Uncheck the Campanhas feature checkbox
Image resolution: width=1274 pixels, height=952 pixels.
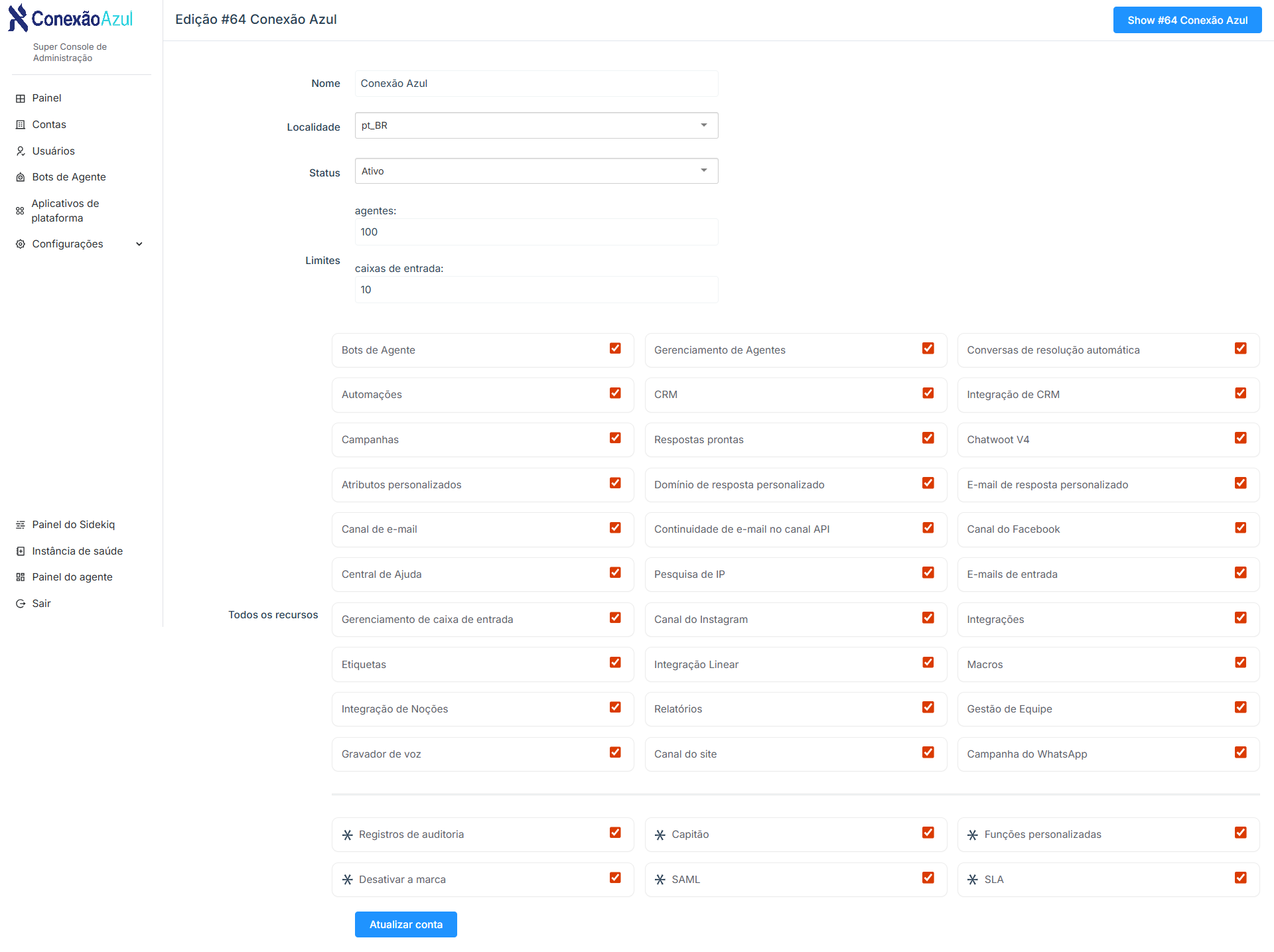[x=615, y=438]
